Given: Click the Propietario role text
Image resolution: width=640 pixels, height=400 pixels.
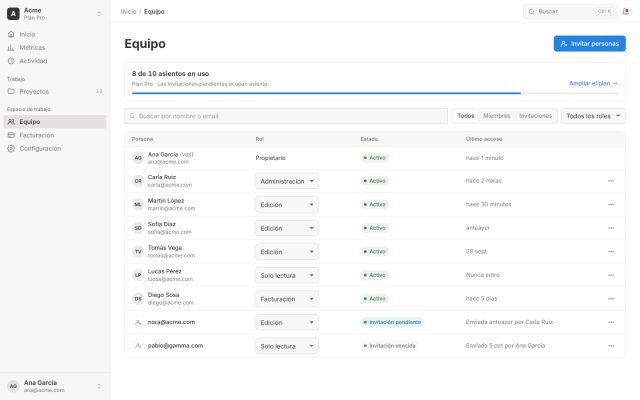Looking at the screenshot, I should pos(270,158).
